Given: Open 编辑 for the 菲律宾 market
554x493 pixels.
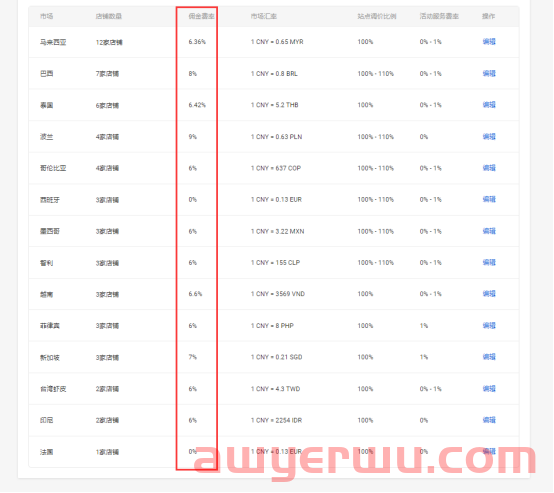Looking at the screenshot, I should point(489,325).
